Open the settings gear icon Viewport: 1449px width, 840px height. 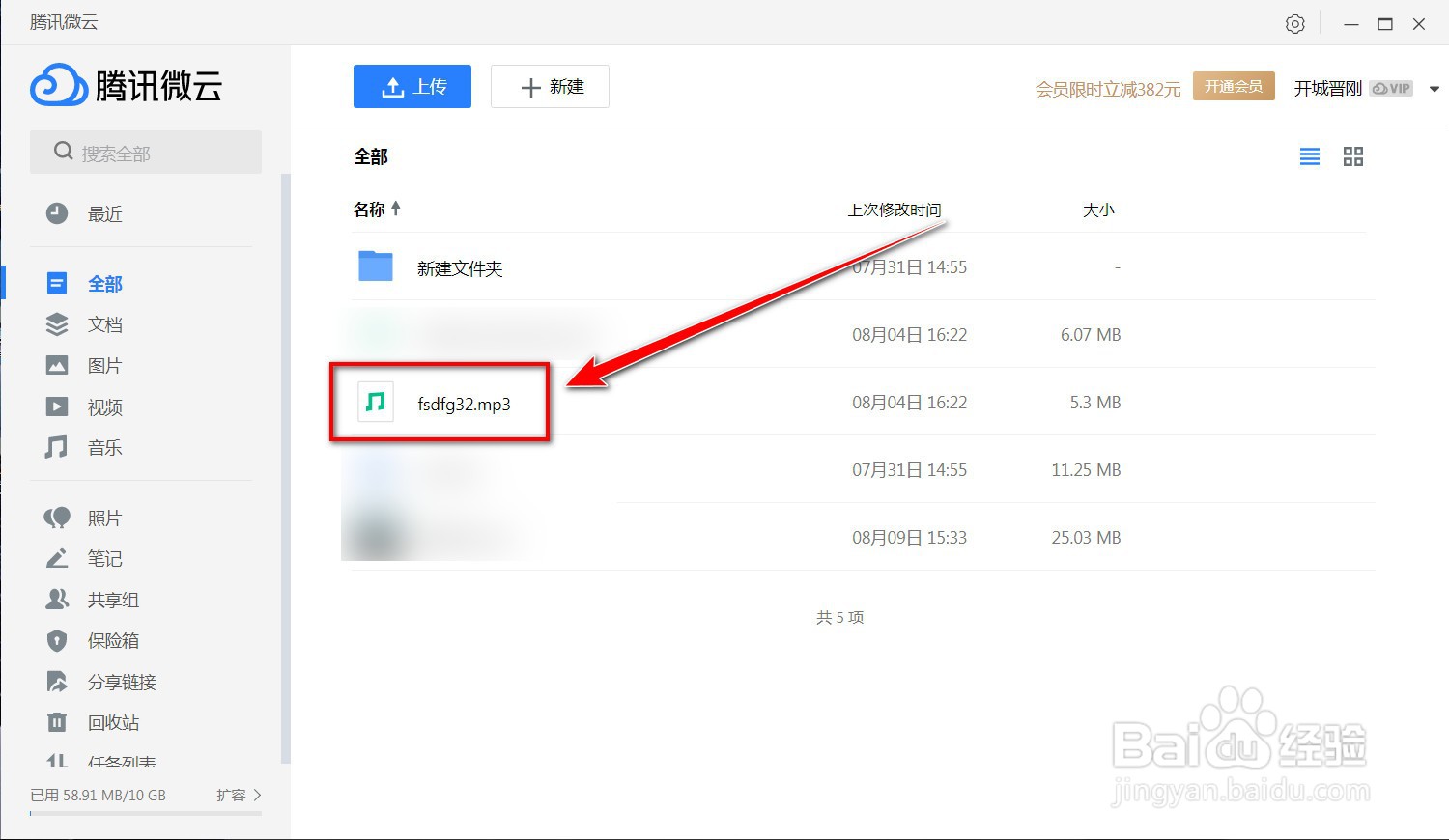[1295, 24]
